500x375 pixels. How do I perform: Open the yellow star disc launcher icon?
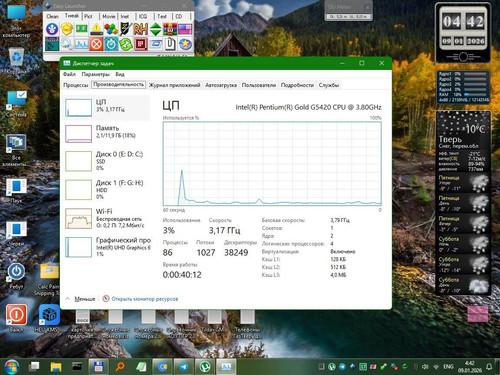(x=185, y=44)
